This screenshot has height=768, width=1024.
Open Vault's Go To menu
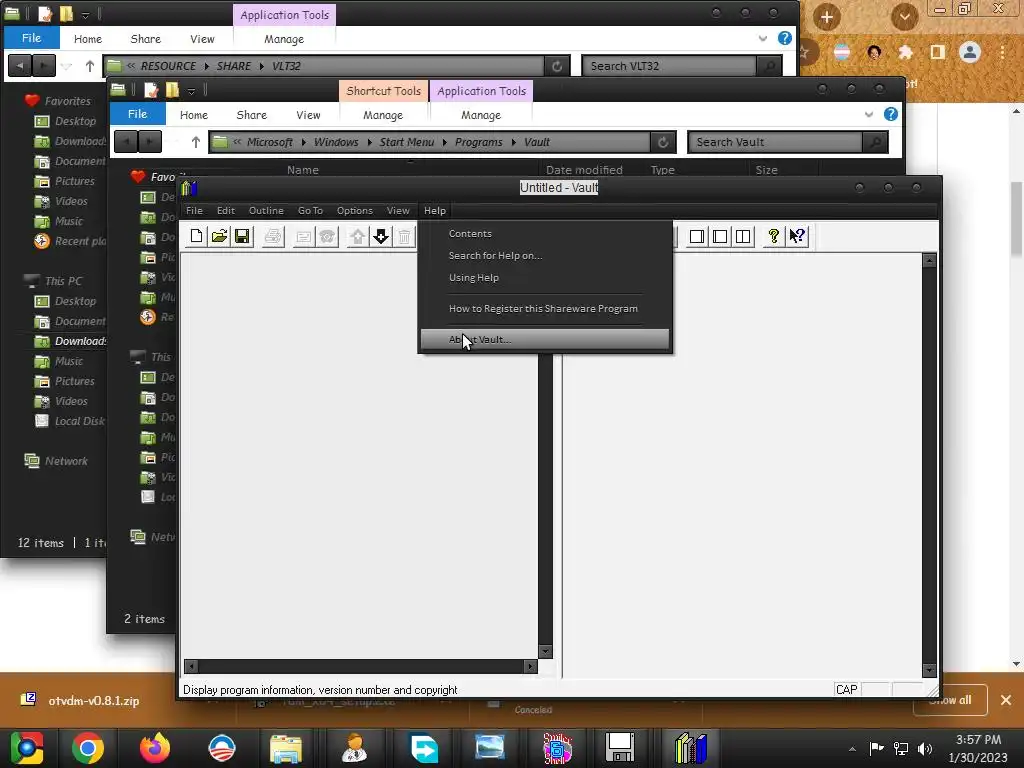pos(310,210)
